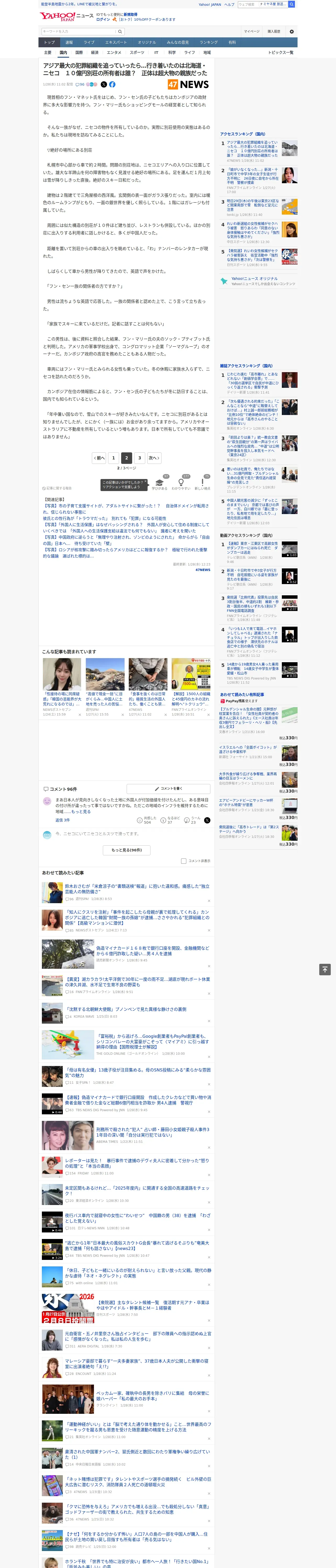Image resolution: width=336 pixels, height=1568 pixels.
Task: Go to page 1 of the article
Action: (x=113, y=458)
